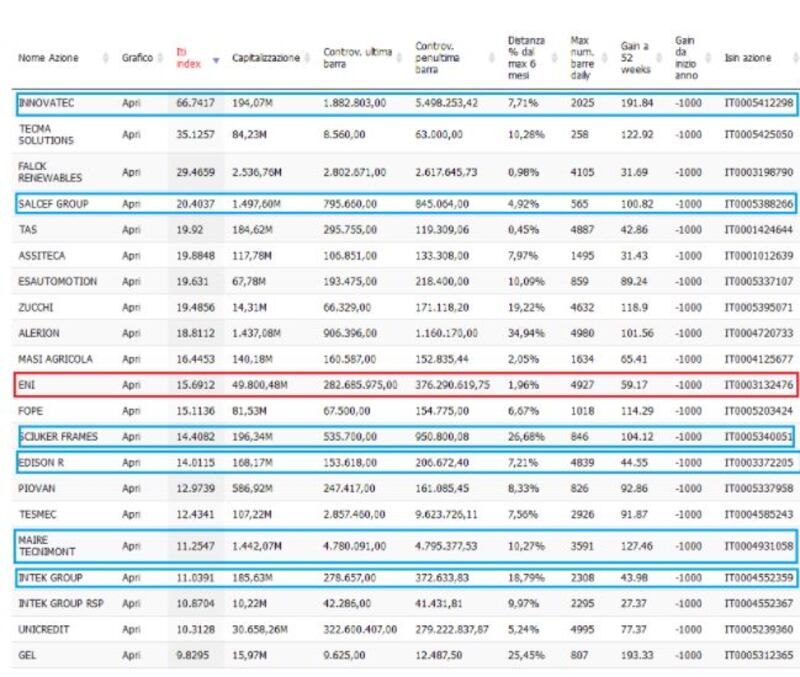The height and width of the screenshot is (677, 800).
Task: Select the ENI stock name
Action: coord(27,385)
